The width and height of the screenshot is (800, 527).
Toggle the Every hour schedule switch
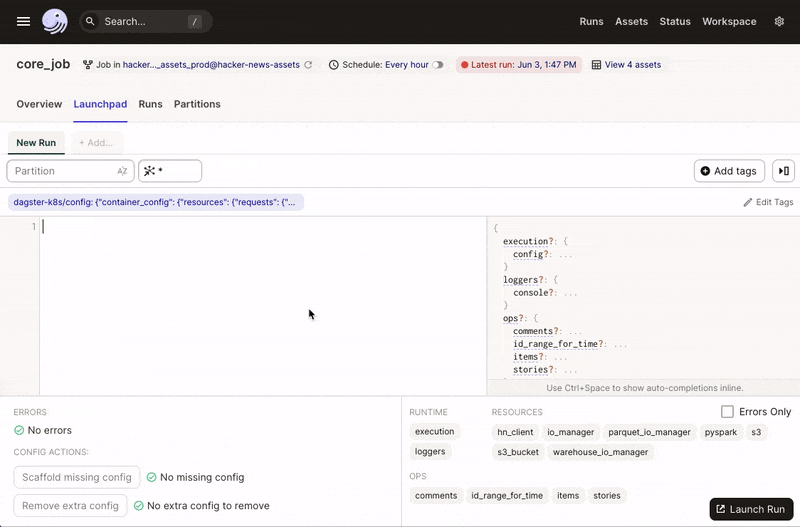point(438,65)
